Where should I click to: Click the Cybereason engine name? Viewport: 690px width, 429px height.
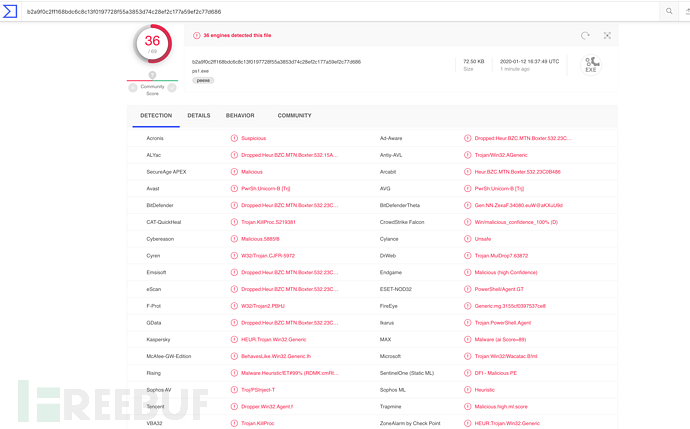coord(160,239)
